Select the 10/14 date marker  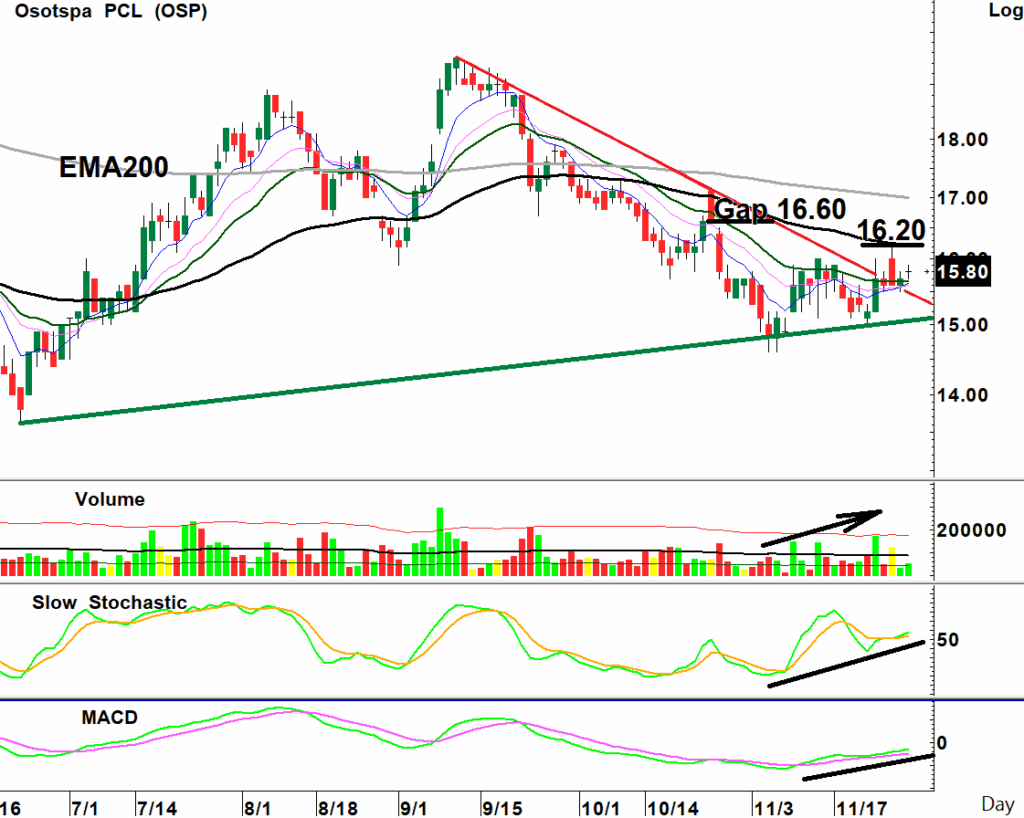[673, 806]
